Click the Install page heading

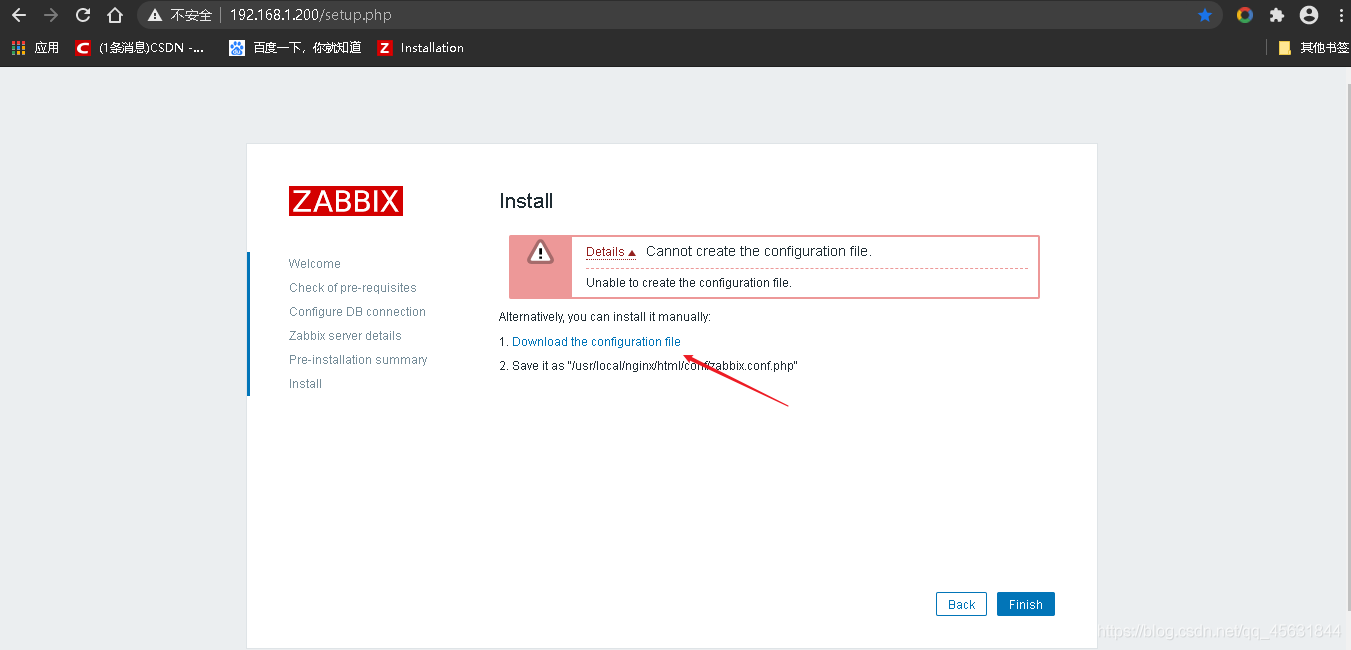tap(526, 201)
